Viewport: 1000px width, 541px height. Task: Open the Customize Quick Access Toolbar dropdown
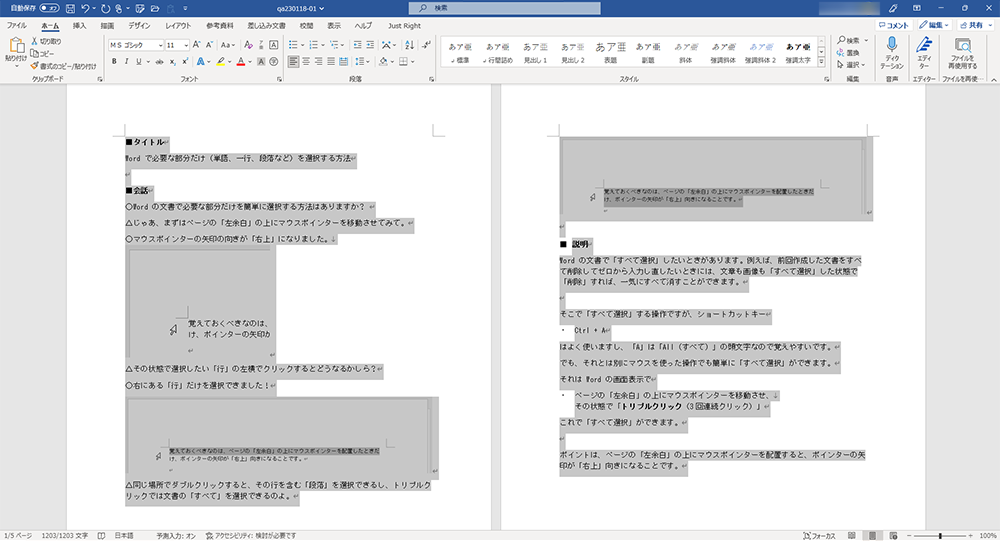click(186, 8)
